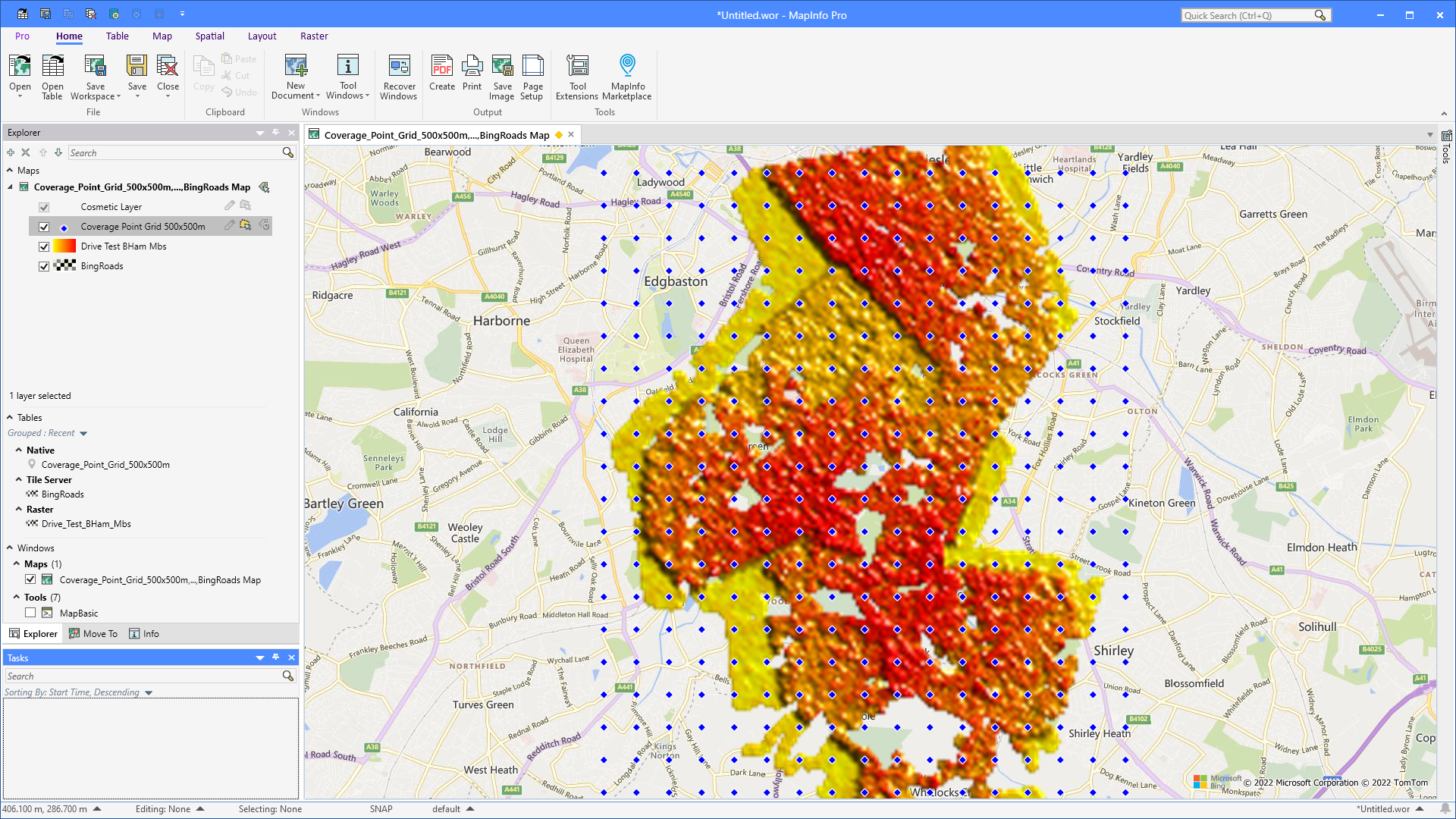Select Coverage_Point_Grid_500x500m in Native tables

point(105,464)
